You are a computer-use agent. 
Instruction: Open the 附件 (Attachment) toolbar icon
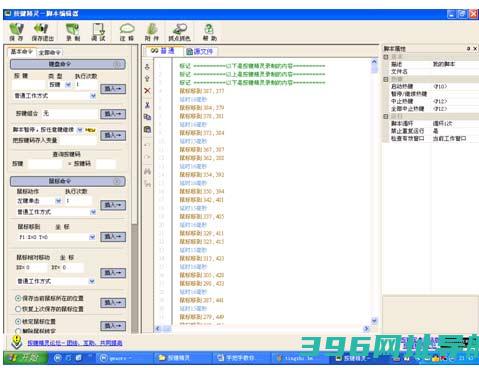152,32
